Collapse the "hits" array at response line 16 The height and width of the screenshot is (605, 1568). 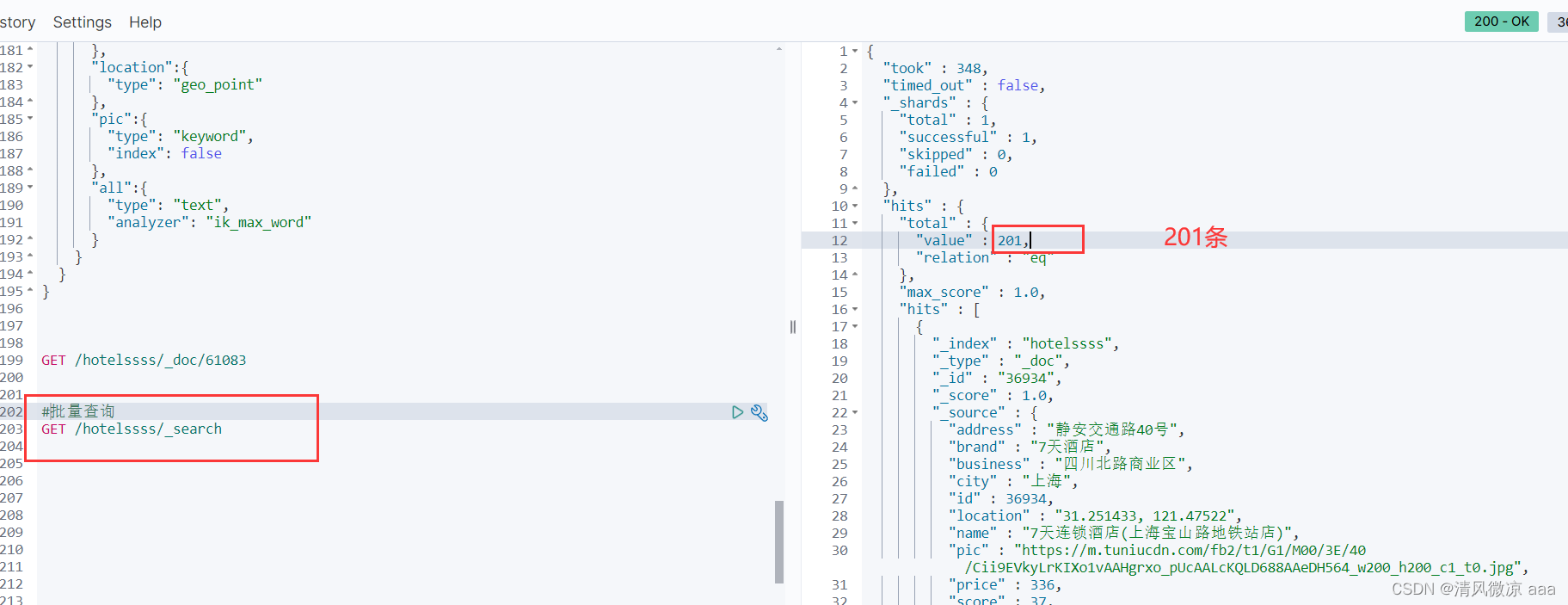[855, 309]
